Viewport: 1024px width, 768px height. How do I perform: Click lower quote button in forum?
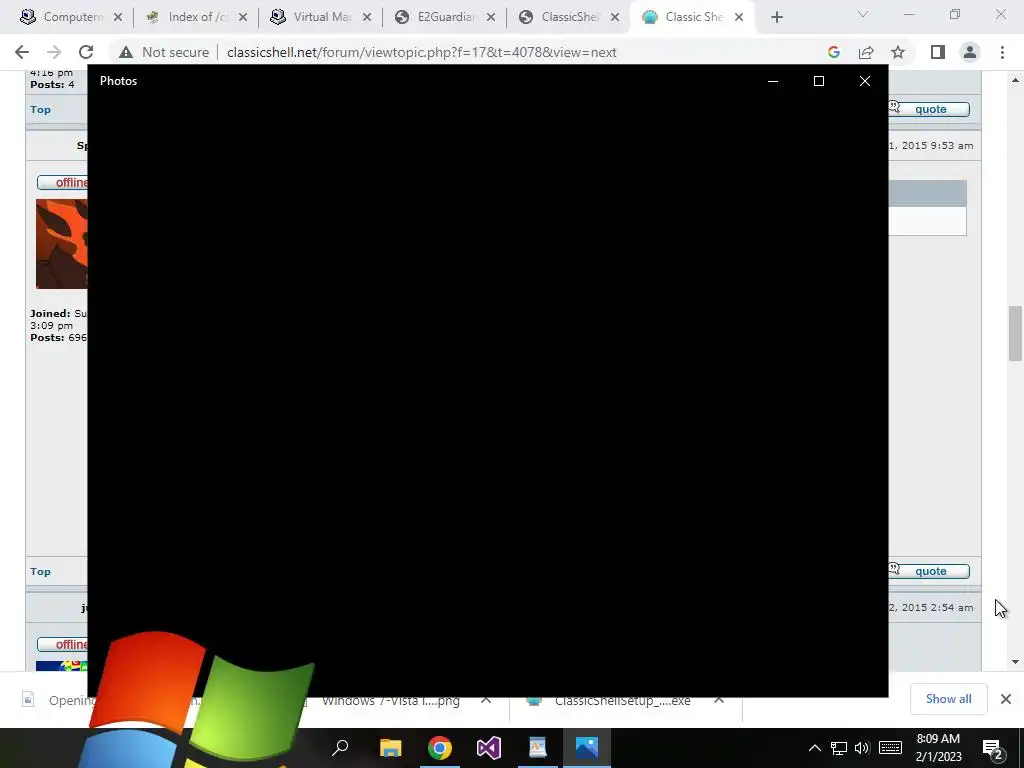930,571
